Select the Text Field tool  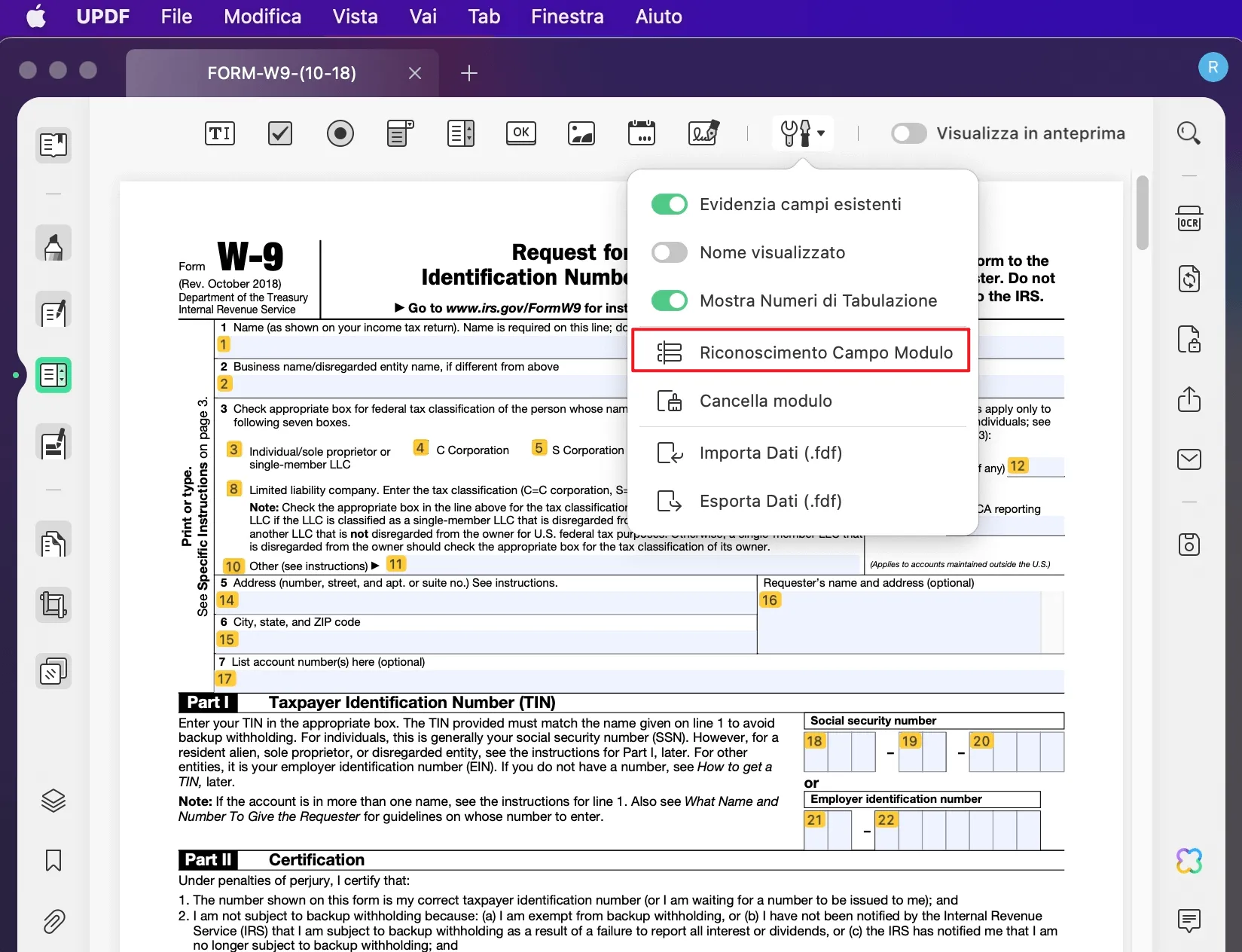220,134
